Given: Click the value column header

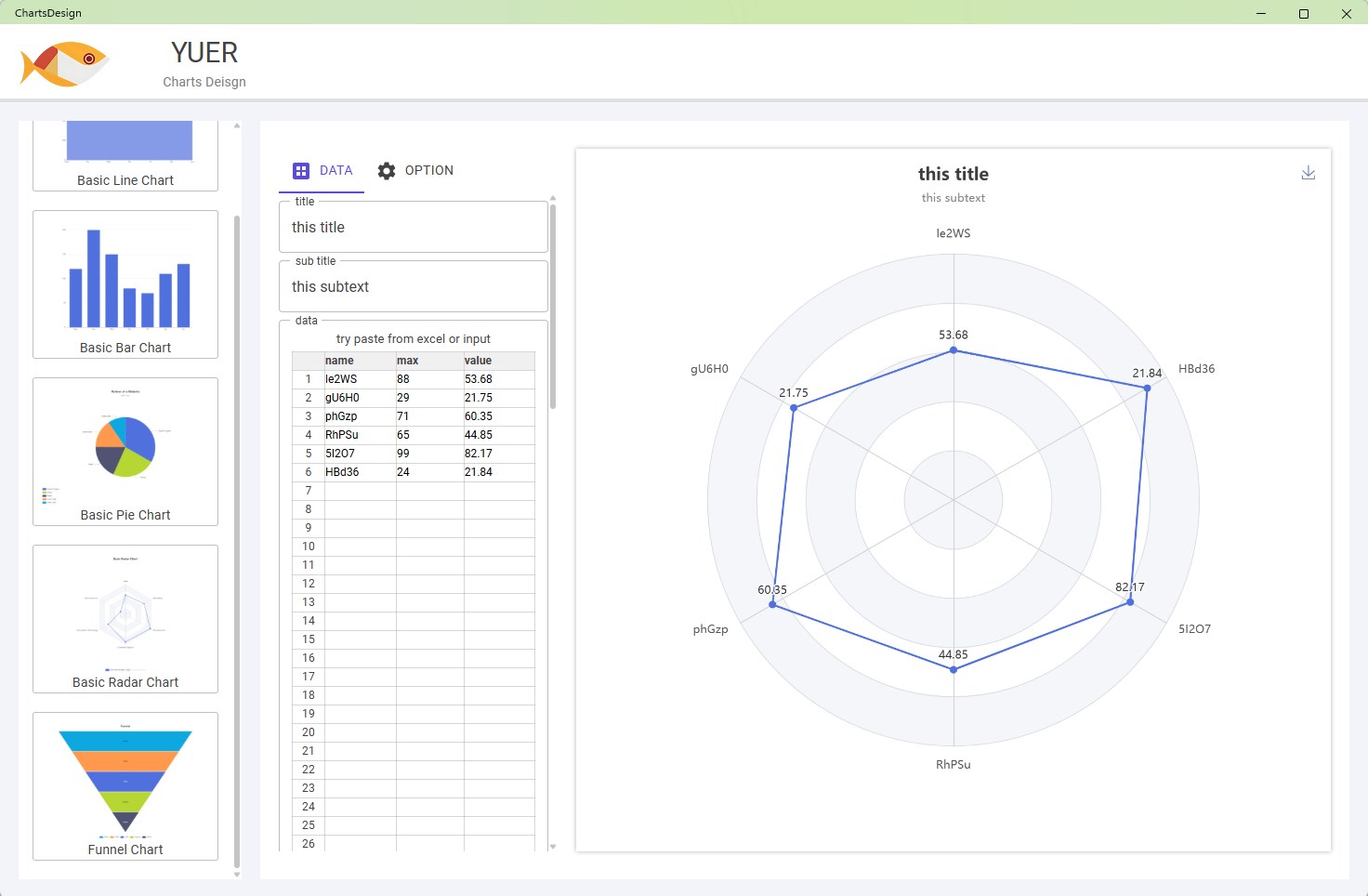Looking at the screenshot, I should (x=499, y=361).
